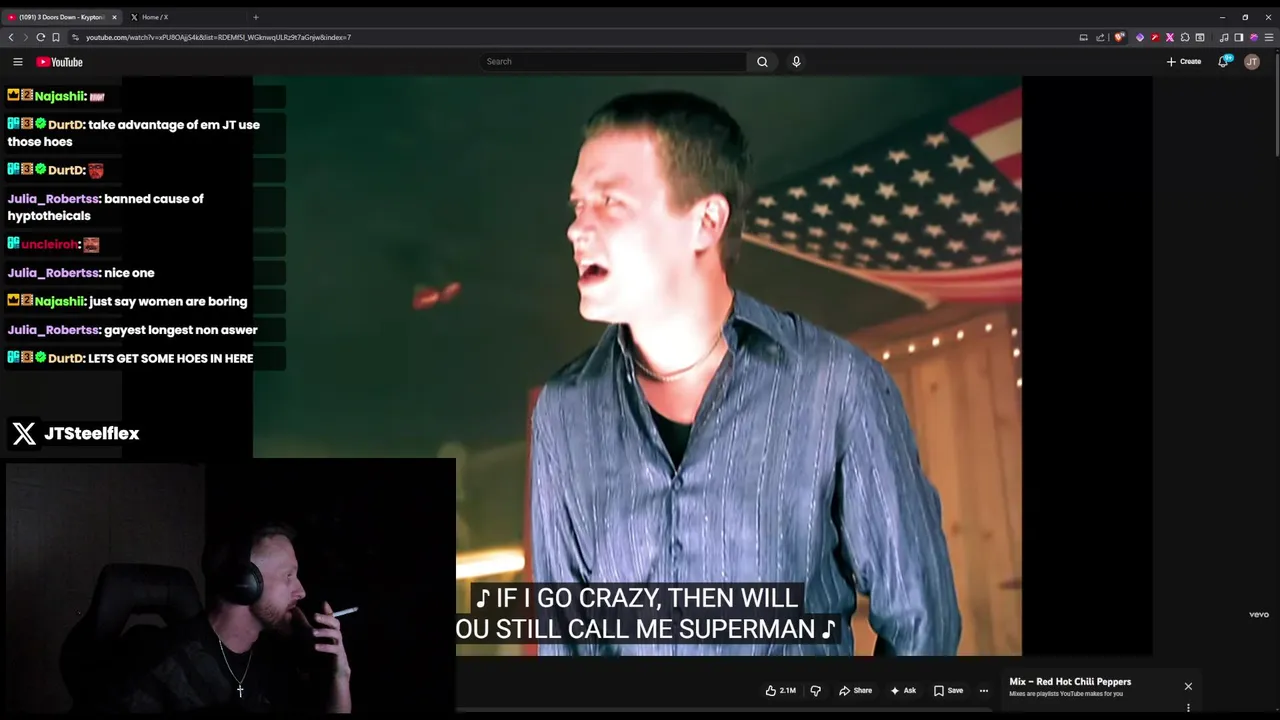Screen dimensions: 1280x720
Task: Click the browser address bar URL
Action: (218, 37)
